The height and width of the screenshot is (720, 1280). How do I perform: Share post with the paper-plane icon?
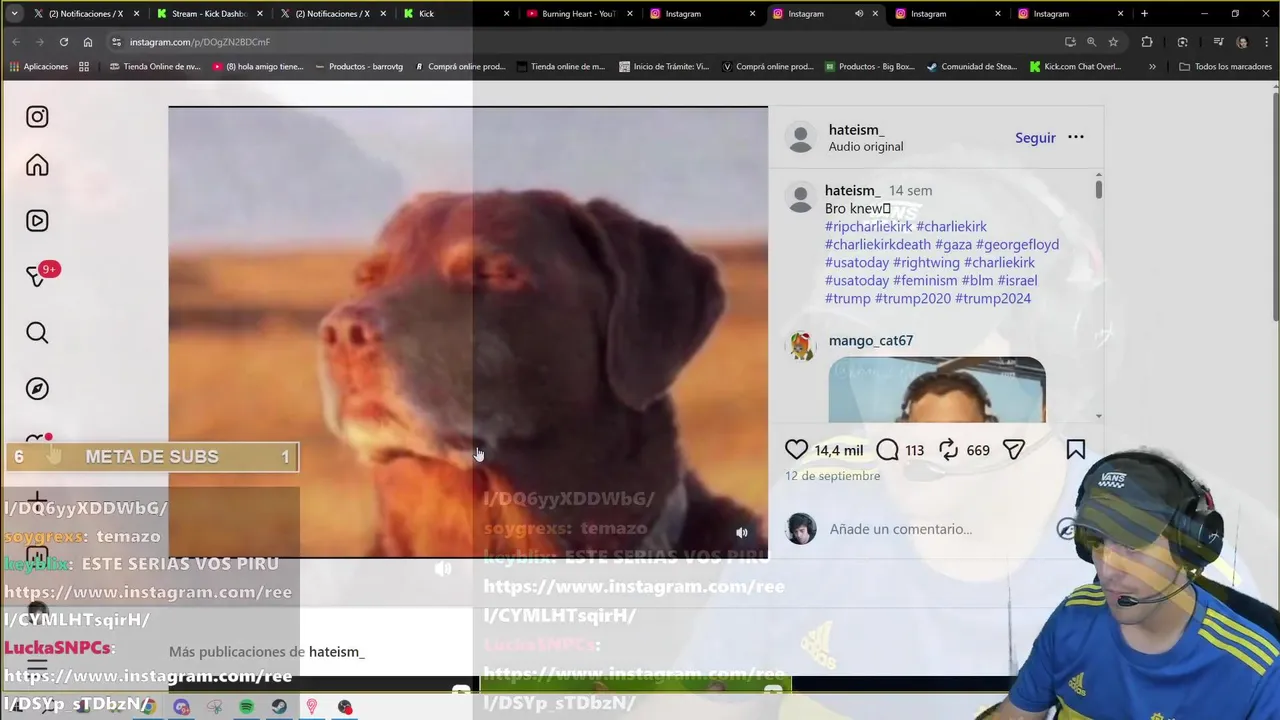(1013, 450)
